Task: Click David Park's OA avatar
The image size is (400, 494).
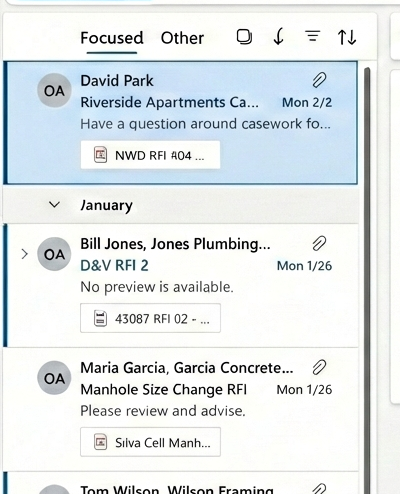Action: [54, 91]
